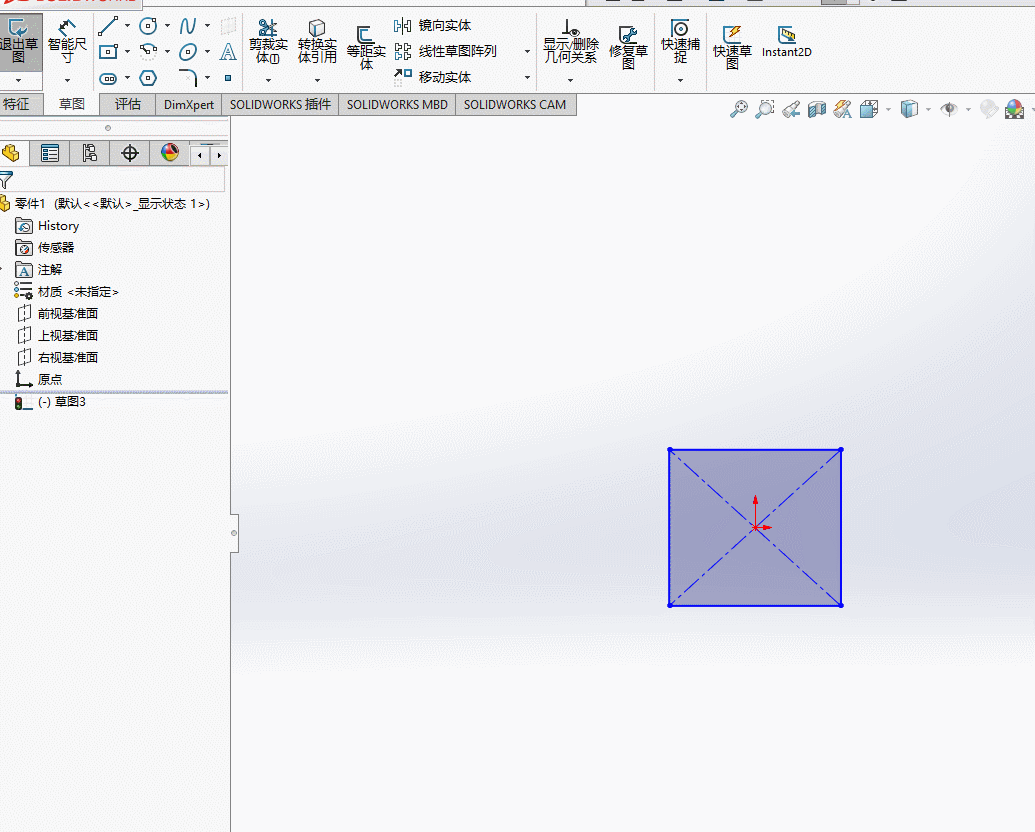This screenshot has height=832, width=1035.
Task: Click Move Entities (移动实体)
Action: point(432,77)
